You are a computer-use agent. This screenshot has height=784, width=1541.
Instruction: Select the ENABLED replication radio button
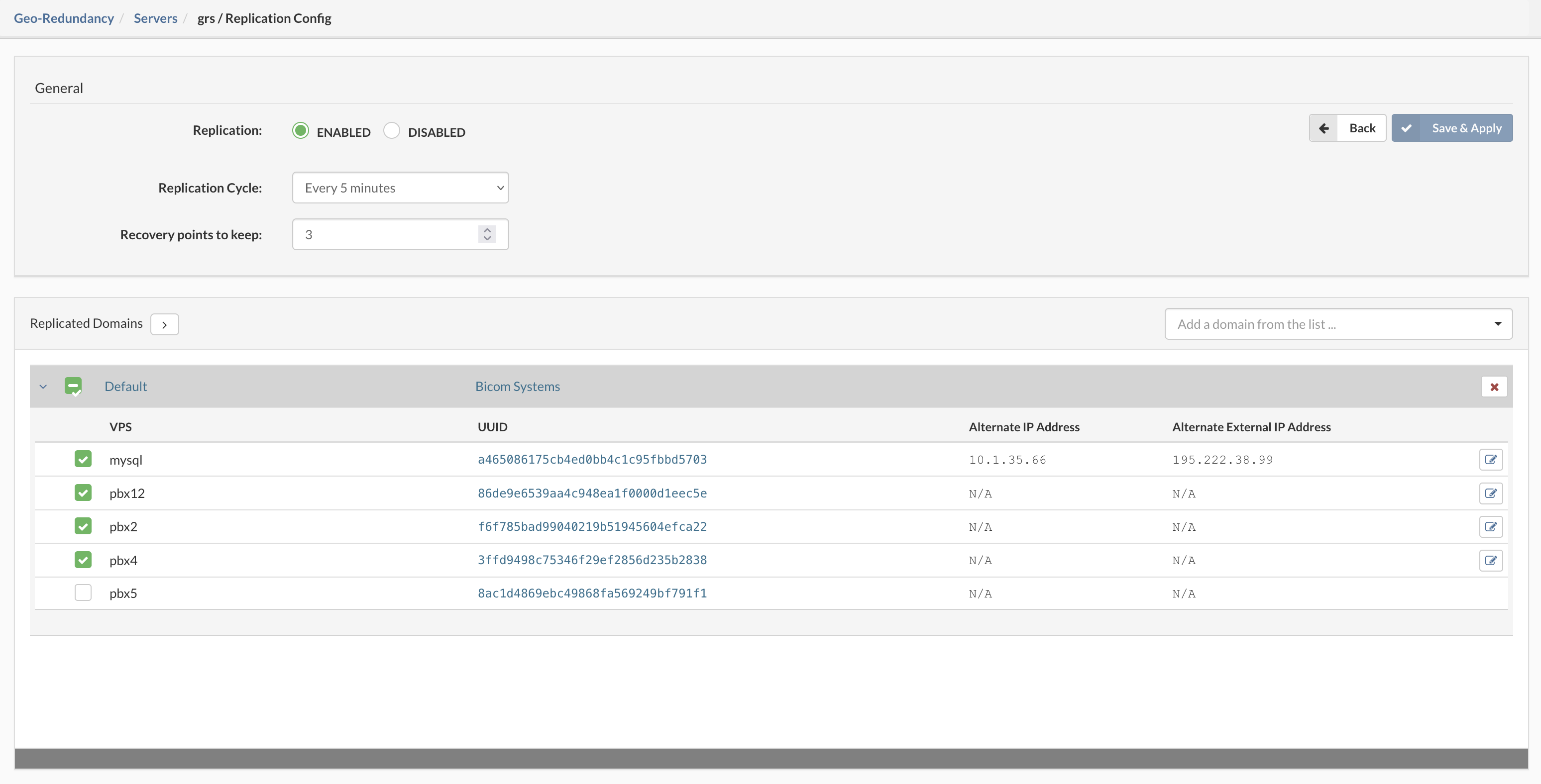pyautogui.click(x=300, y=130)
